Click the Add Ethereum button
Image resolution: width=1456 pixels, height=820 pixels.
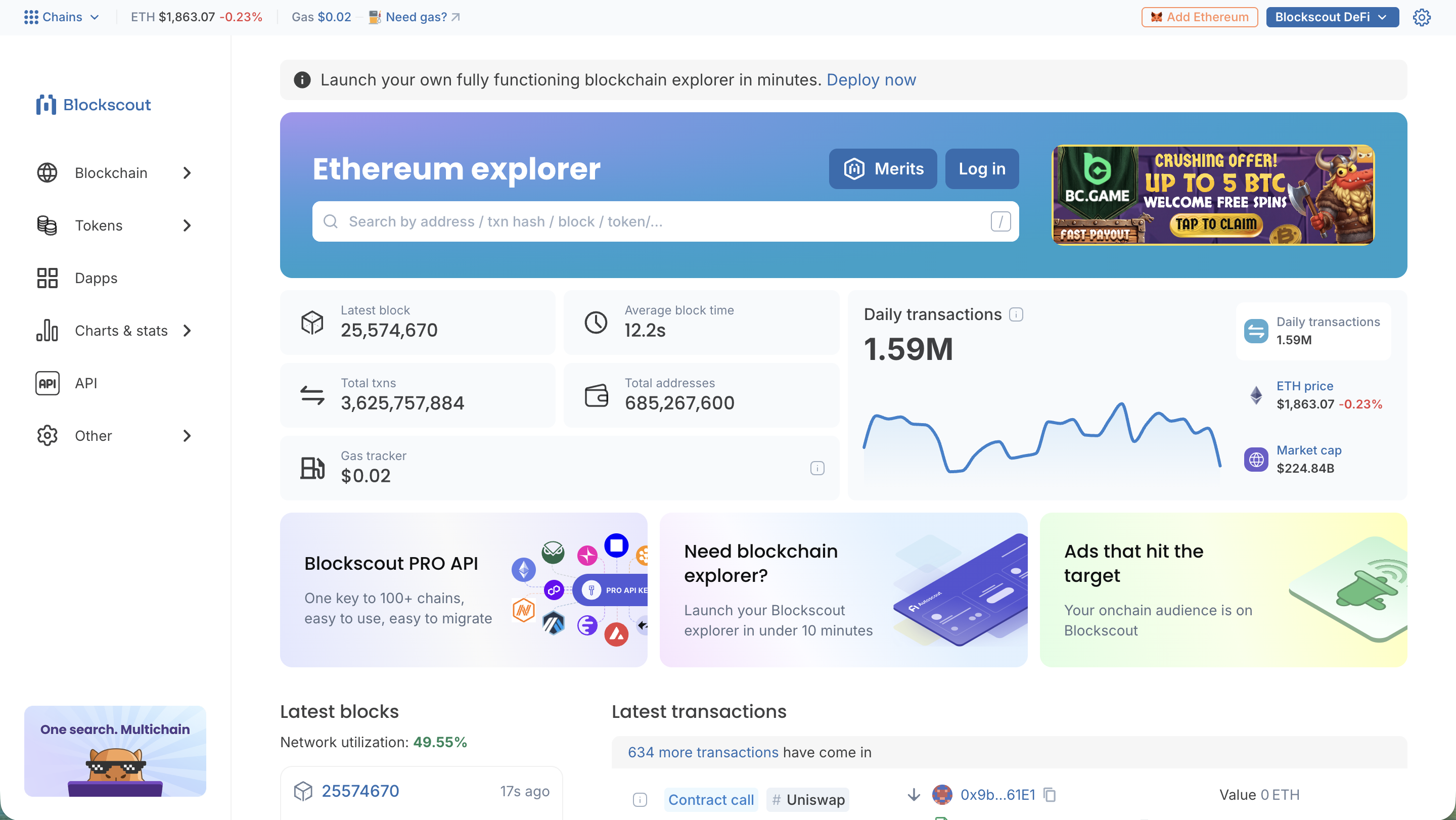click(x=1199, y=17)
